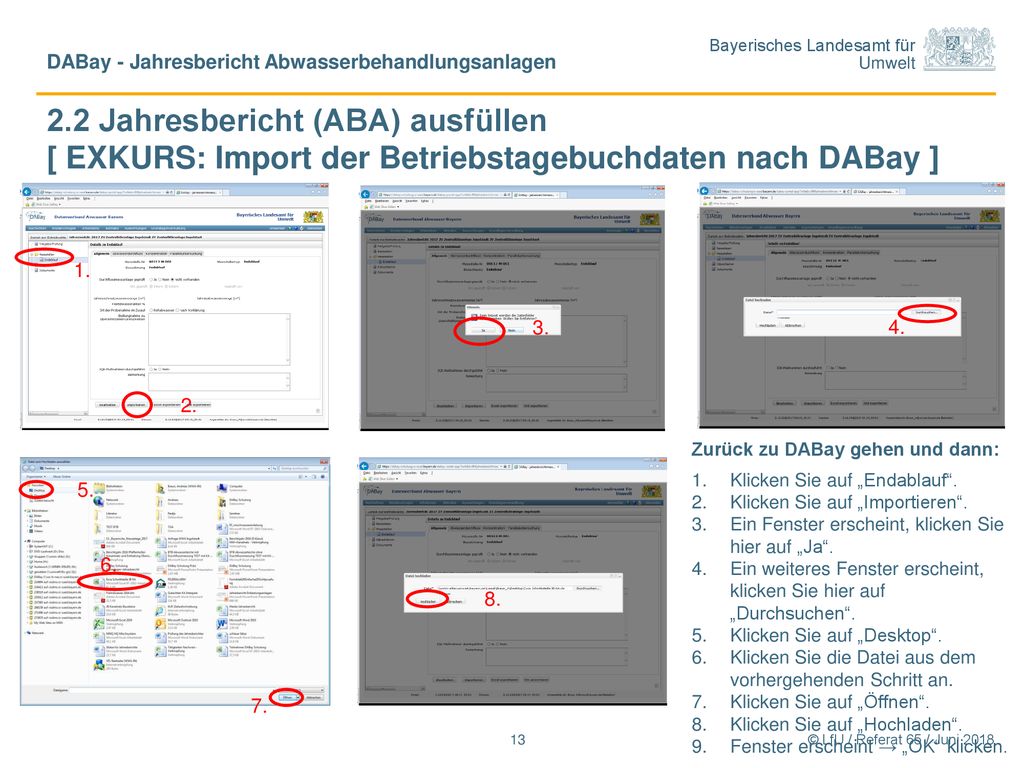This screenshot has height=768, width=1024.
Task: Click Hochladen in the bottom-middle upload dialog
Action: pyautogui.click(x=428, y=601)
